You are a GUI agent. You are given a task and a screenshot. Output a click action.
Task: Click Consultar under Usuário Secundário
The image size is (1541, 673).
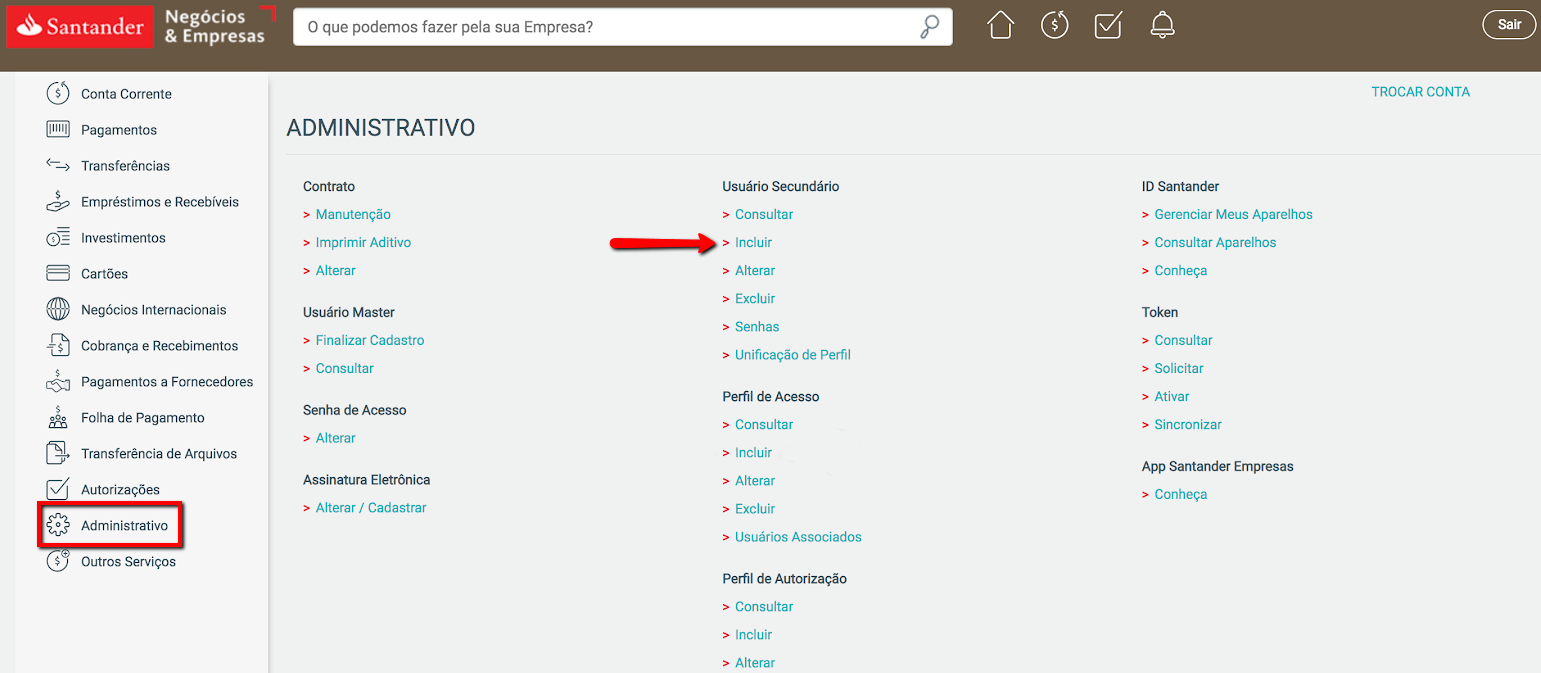[x=764, y=214]
